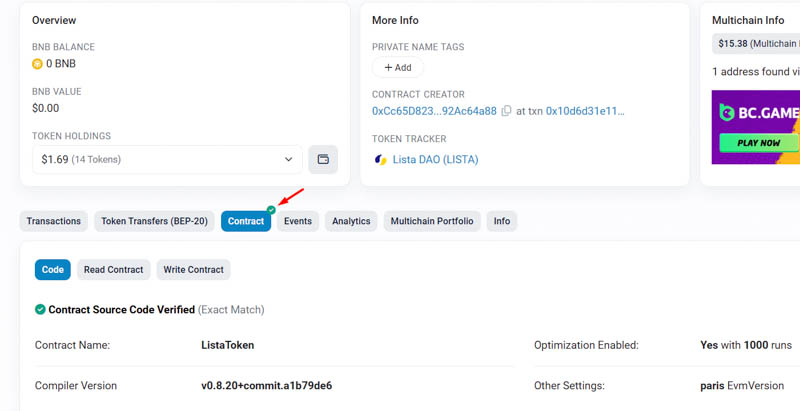
Task: Click the green checkmark beside Source Code Verified
Action: click(40, 310)
